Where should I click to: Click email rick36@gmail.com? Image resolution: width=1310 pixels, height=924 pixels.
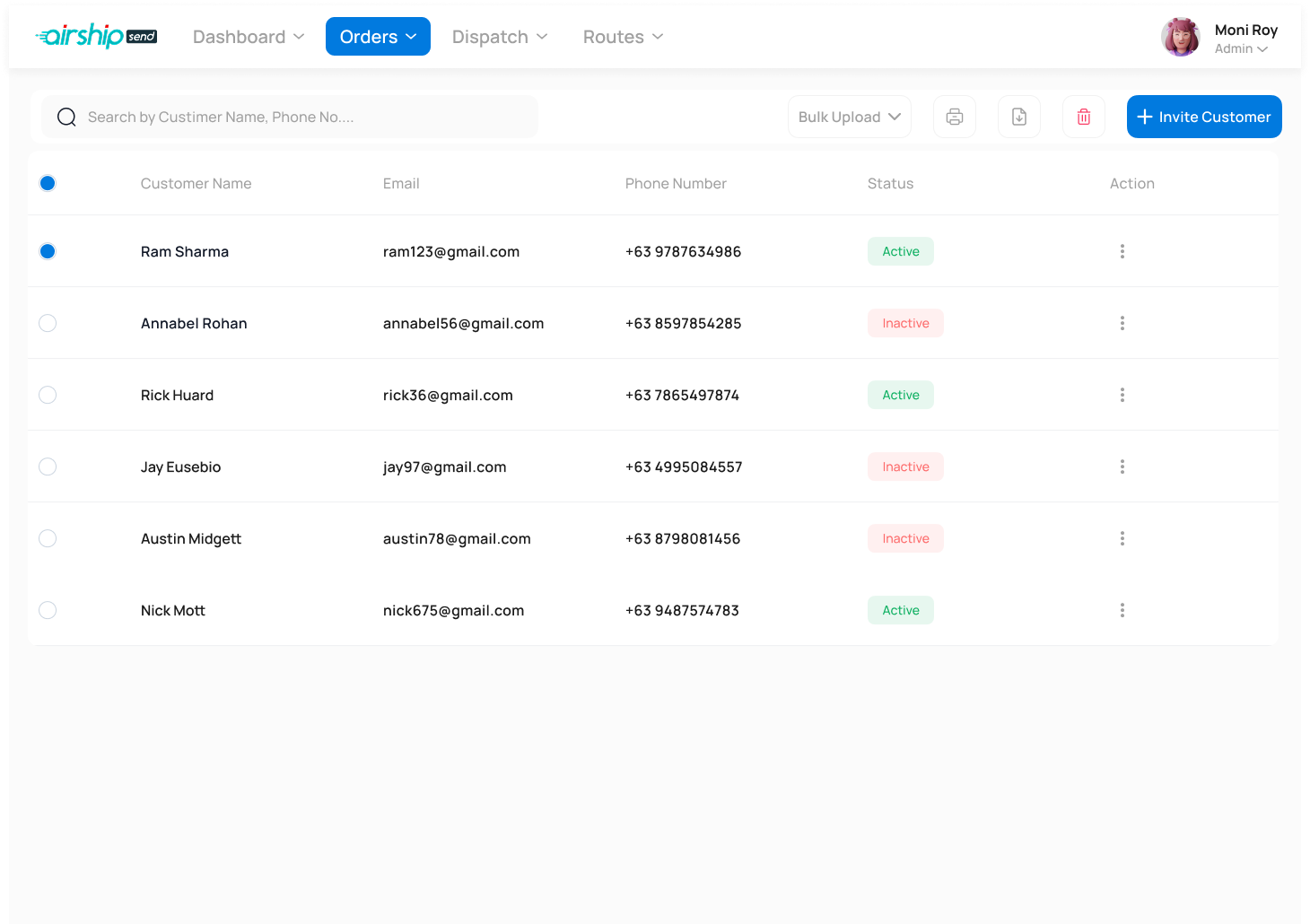click(448, 395)
